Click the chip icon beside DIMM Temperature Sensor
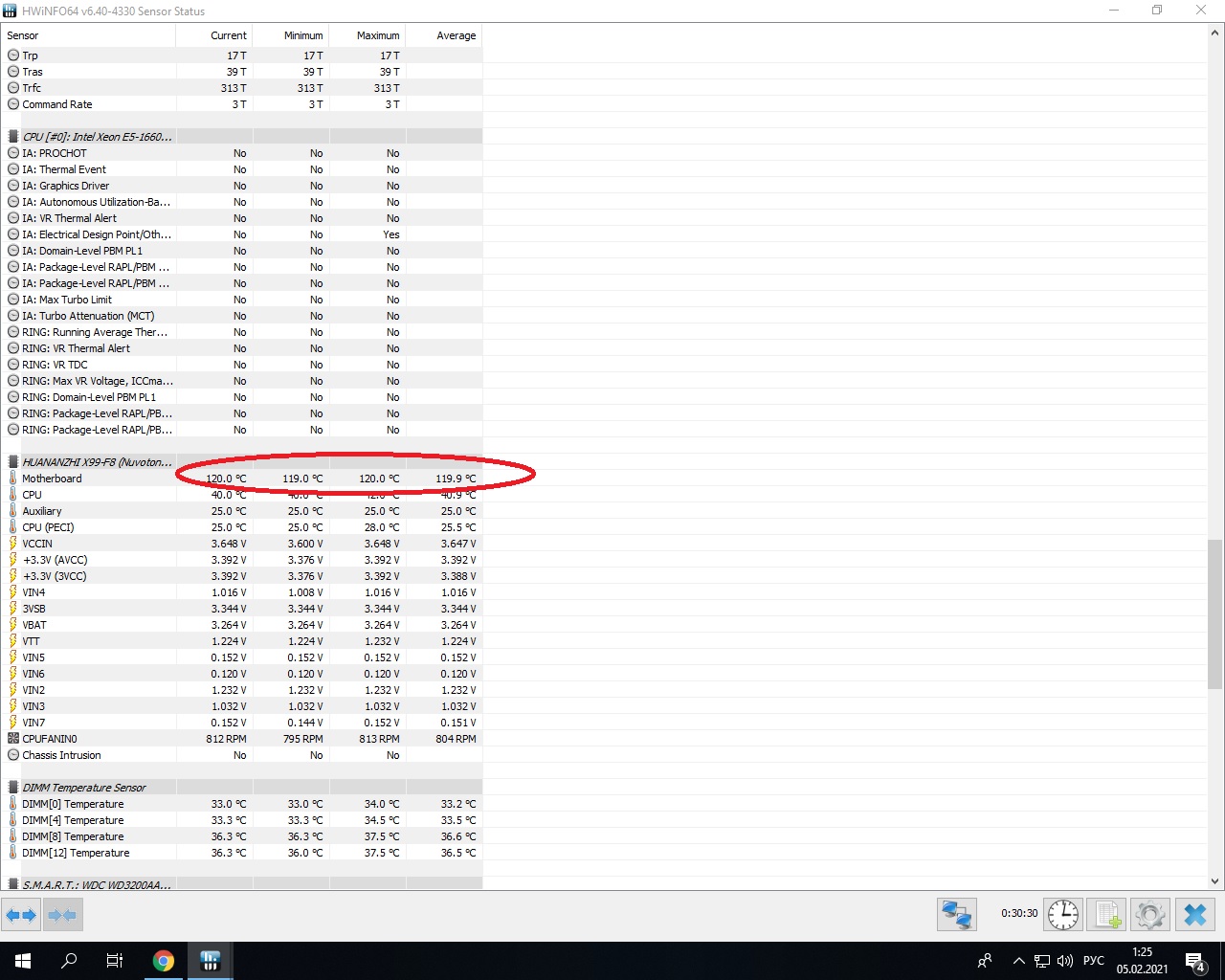This screenshot has width=1225, height=980. click(x=12, y=788)
